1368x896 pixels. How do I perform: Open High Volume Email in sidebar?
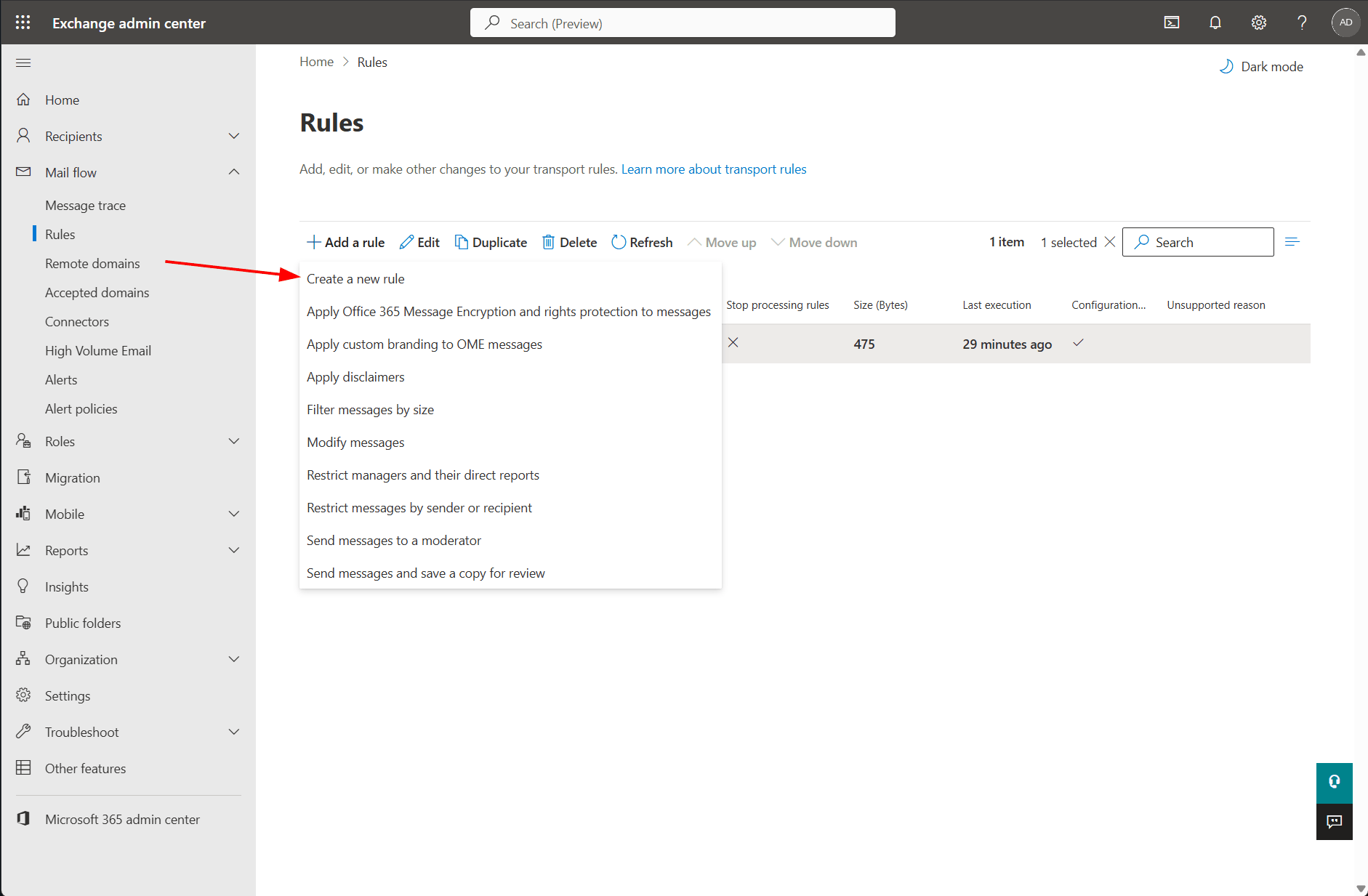(98, 351)
